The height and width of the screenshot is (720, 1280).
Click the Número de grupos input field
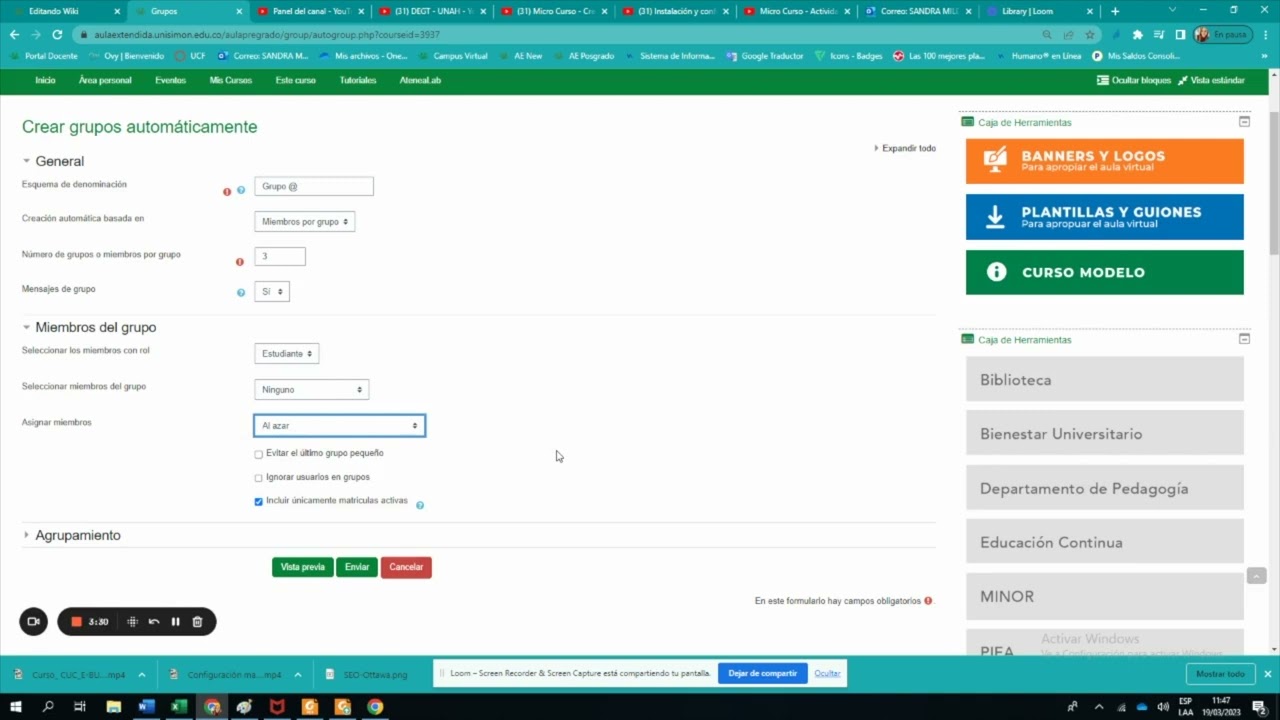[280, 256]
